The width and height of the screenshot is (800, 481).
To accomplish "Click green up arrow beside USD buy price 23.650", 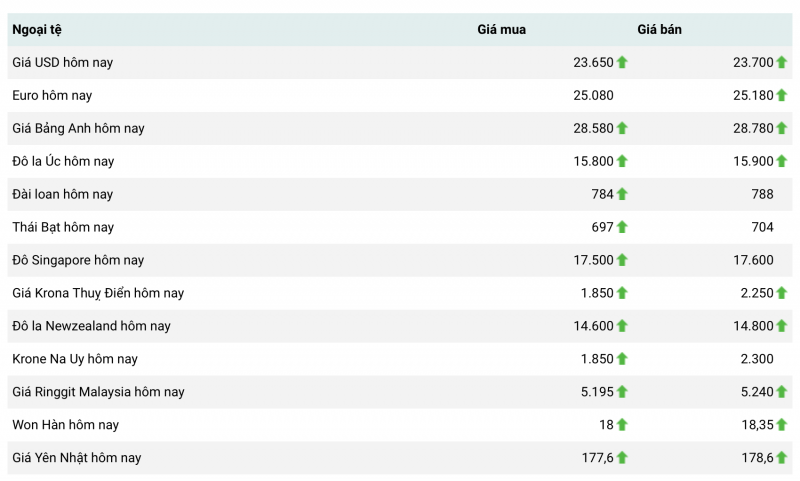I will tap(622, 62).
